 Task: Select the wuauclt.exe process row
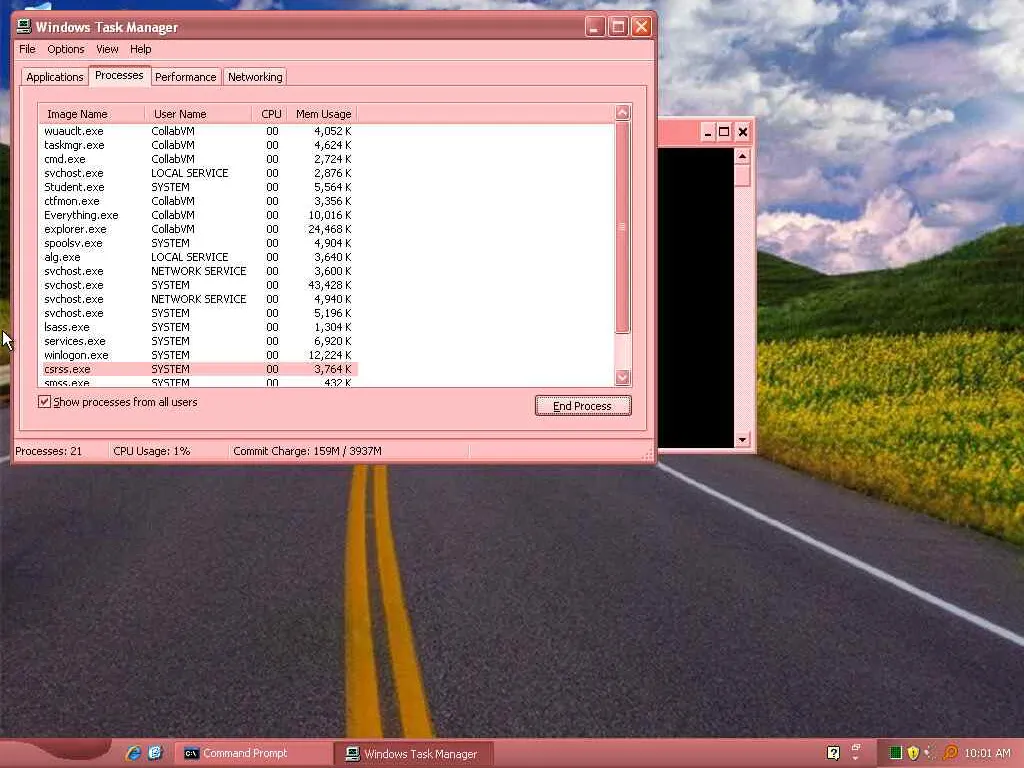click(x=198, y=131)
